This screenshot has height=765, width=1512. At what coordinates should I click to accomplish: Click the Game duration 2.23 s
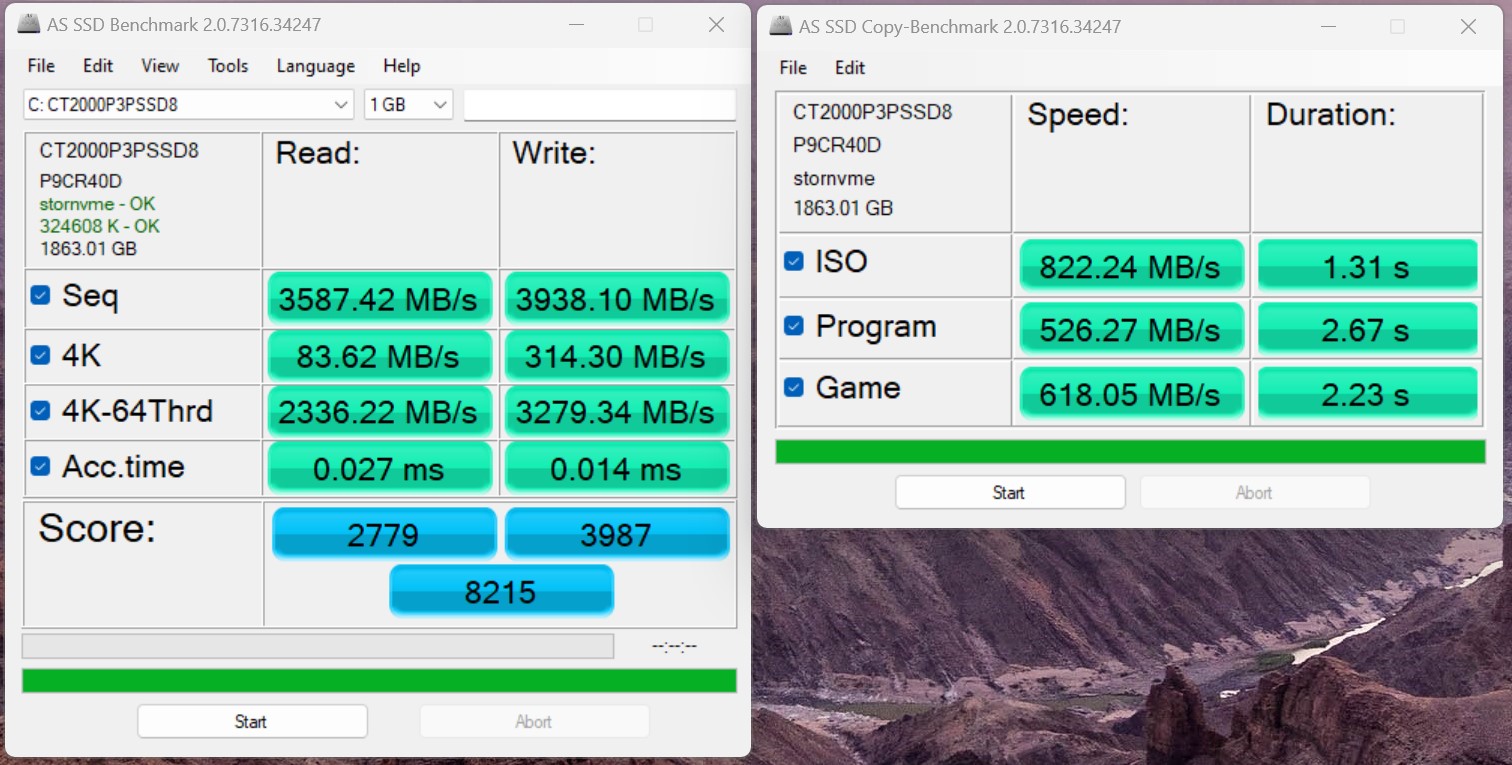(x=1366, y=393)
